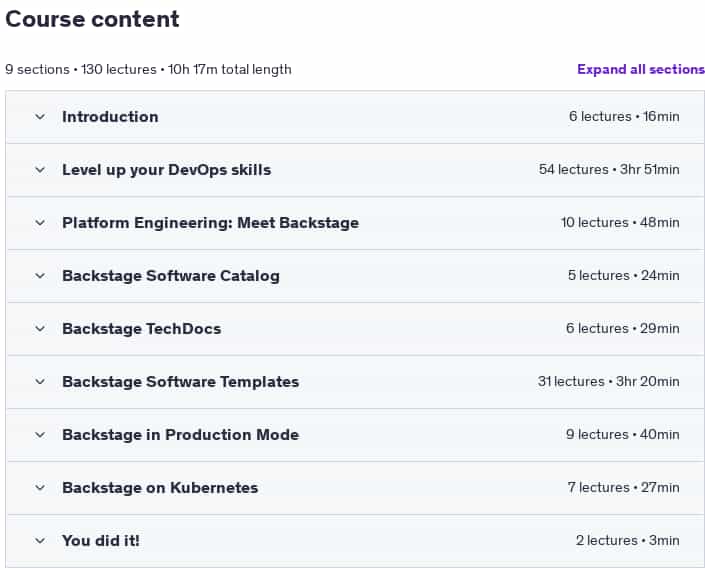705x568 pixels.
Task: Select Backstage in Production Mode title
Action: pos(181,435)
